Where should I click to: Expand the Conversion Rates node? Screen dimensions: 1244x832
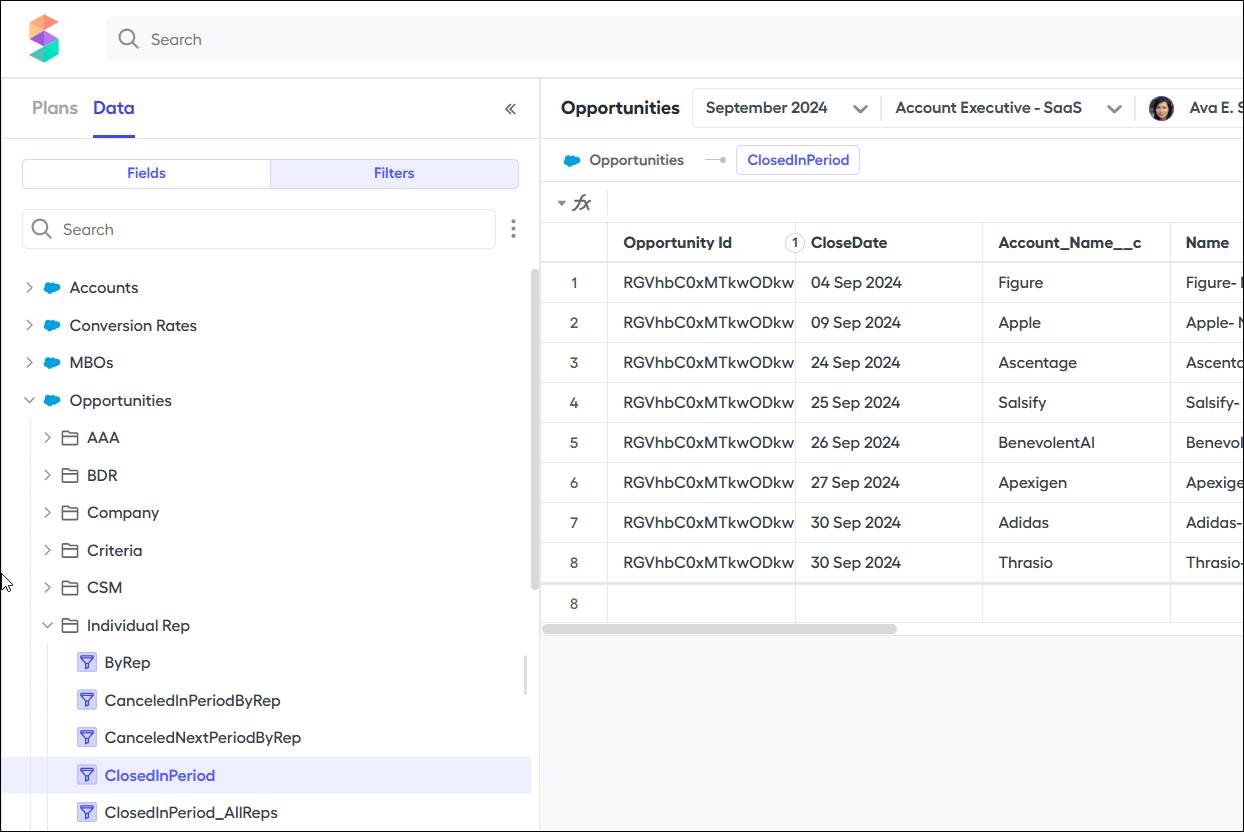tap(29, 326)
